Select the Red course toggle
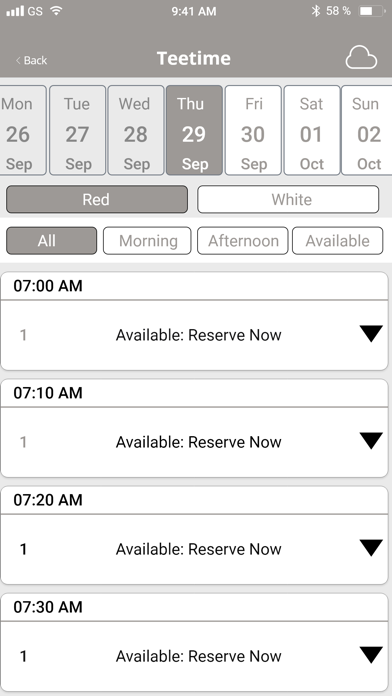 click(x=97, y=199)
